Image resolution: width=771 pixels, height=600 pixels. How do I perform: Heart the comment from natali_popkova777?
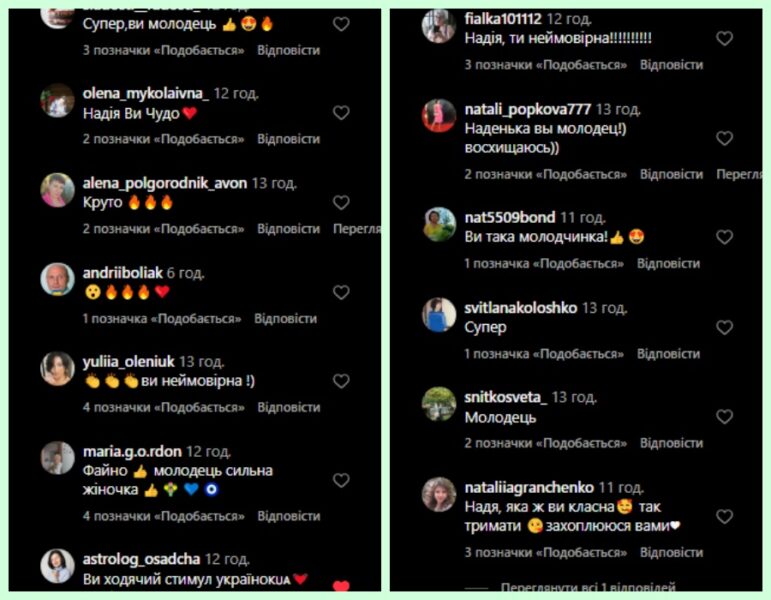point(724,139)
